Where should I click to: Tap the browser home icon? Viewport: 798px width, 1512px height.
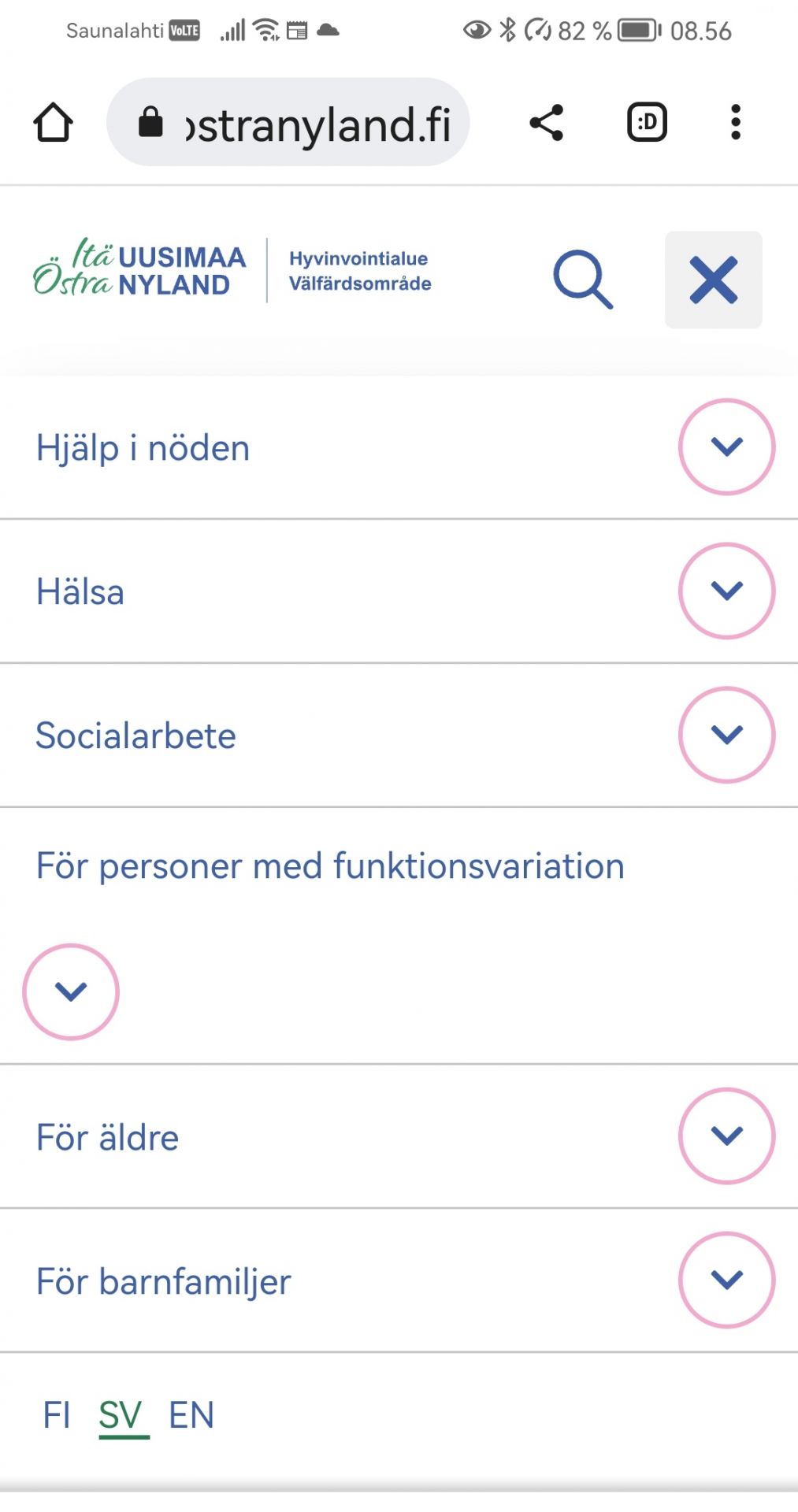coord(54,123)
